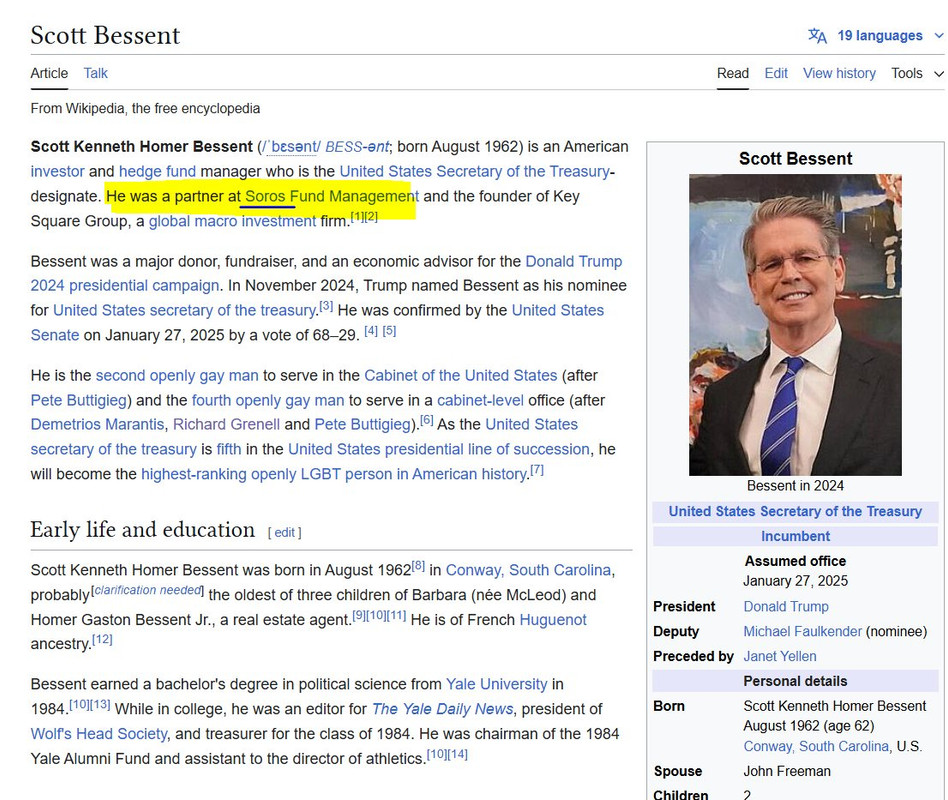
Task: Select the Read tab
Action: click(x=733, y=73)
